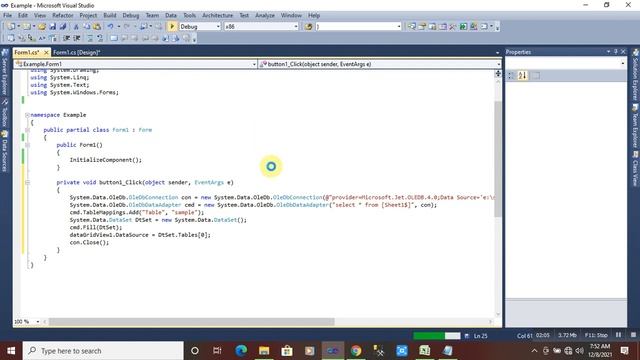
Task: Click the editor vertical scrollbar thumb
Action: pos(498,159)
